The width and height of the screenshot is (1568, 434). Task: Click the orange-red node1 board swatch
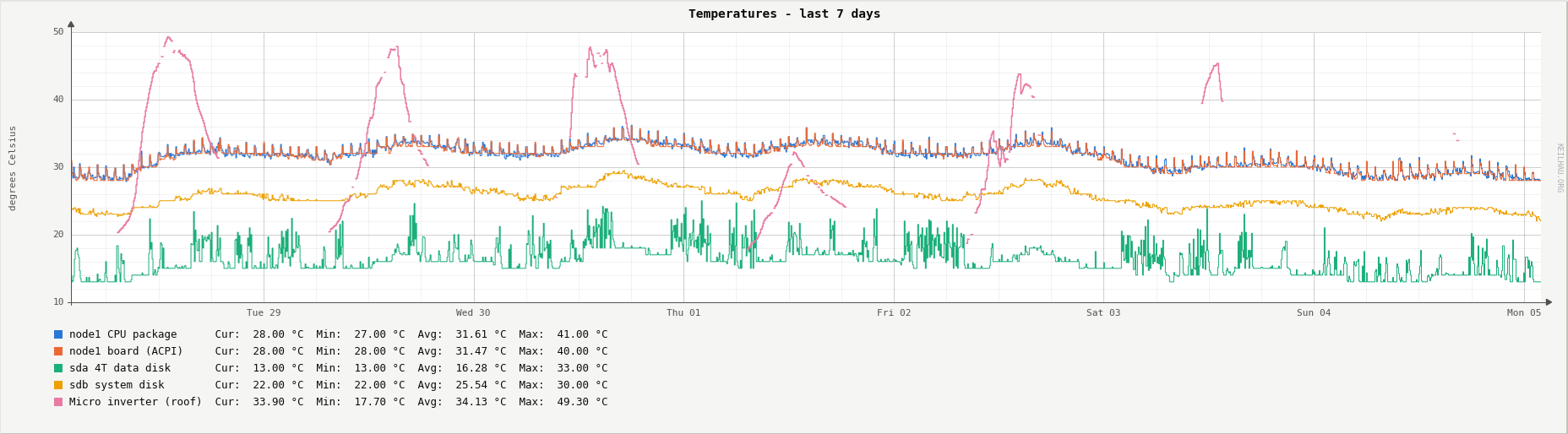(58, 351)
